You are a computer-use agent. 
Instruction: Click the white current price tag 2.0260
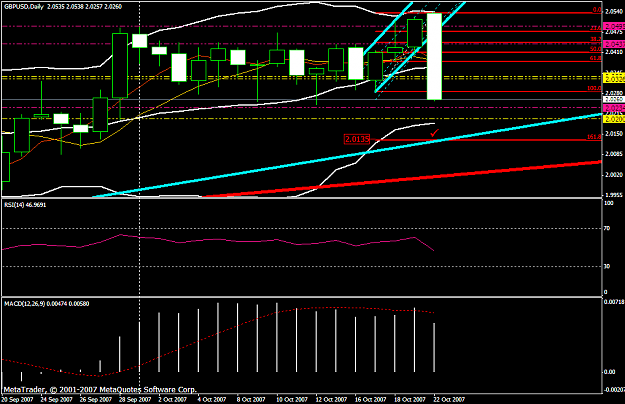614,99
